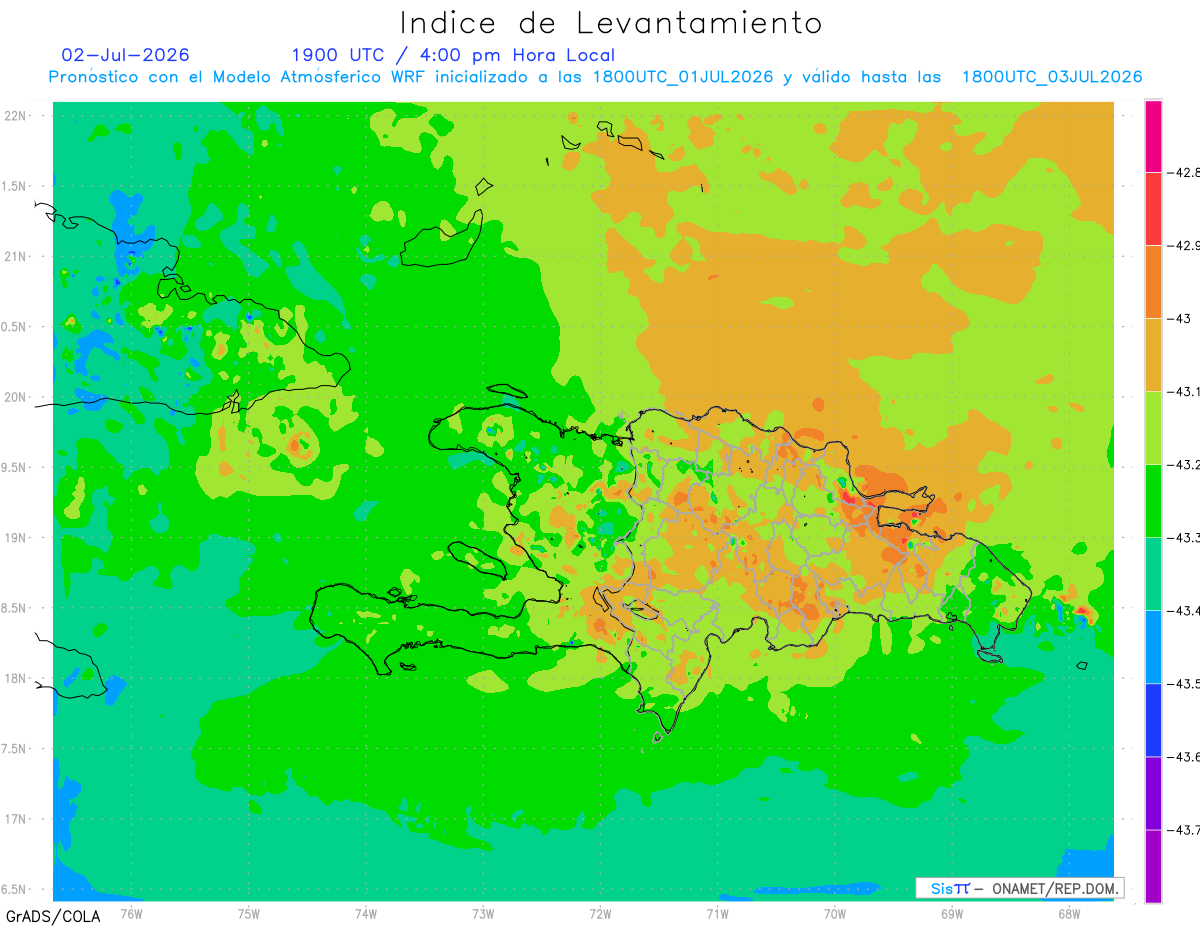Click the "1800UTC_01JUL2026" initialization time text
The width and height of the screenshot is (1200, 927).
tap(683, 77)
